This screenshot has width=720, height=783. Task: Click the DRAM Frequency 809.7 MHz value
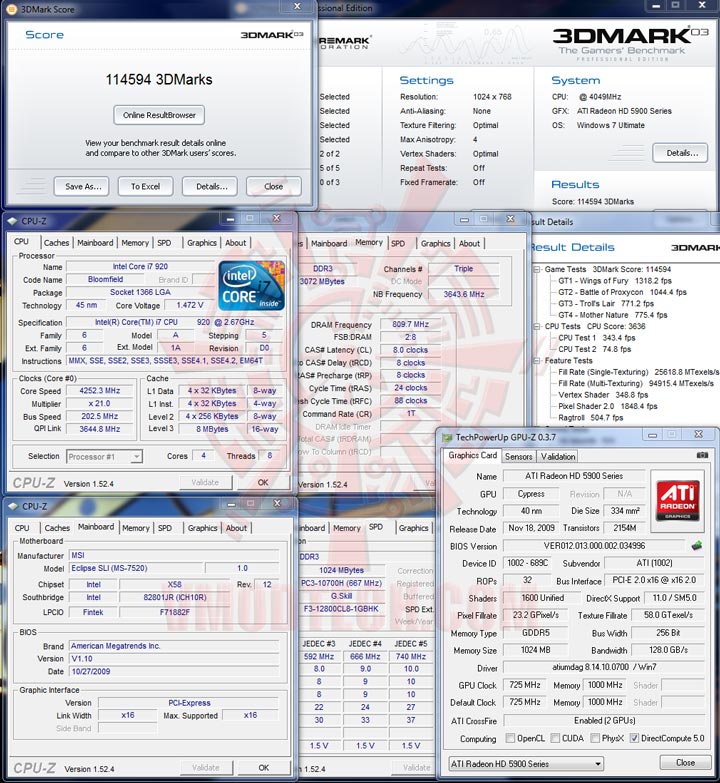tap(410, 324)
